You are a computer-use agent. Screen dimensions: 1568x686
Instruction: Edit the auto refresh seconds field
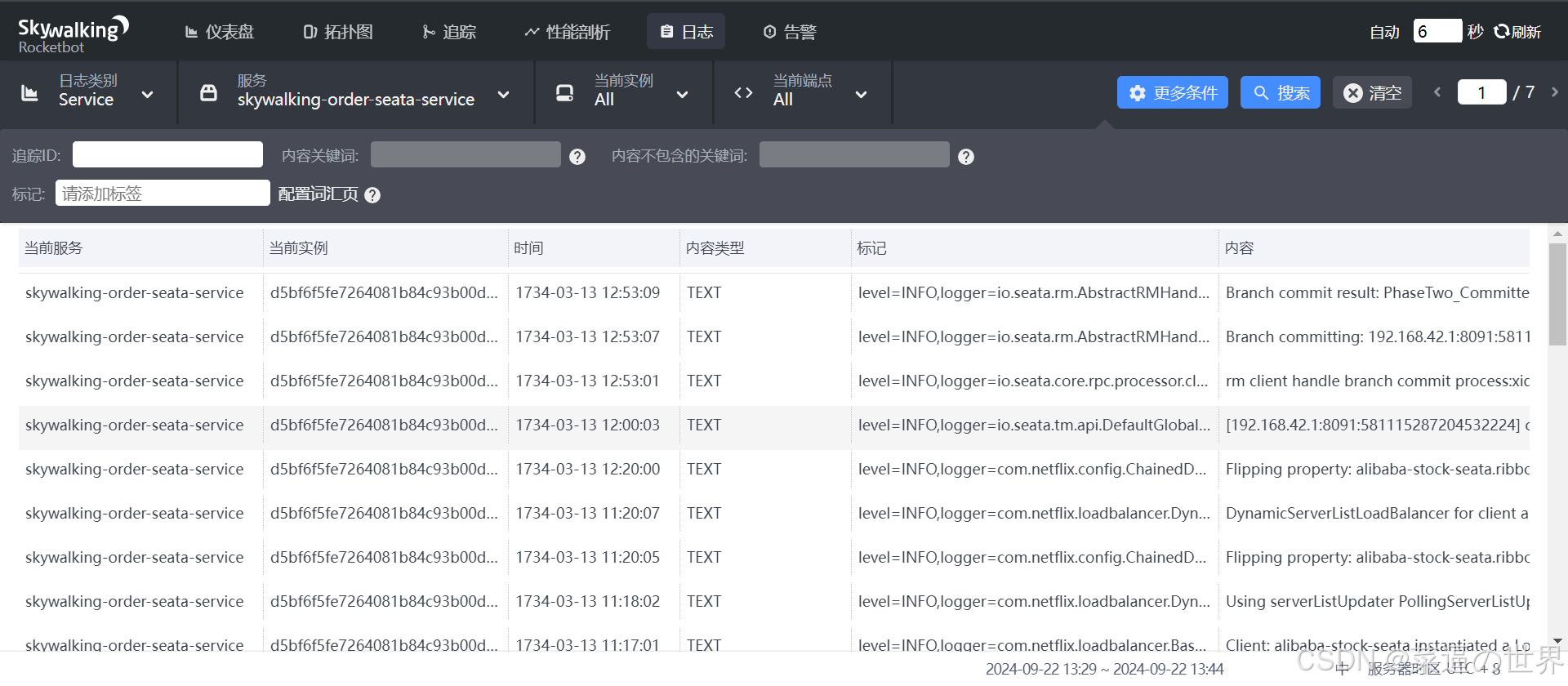tap(1437, 31)
